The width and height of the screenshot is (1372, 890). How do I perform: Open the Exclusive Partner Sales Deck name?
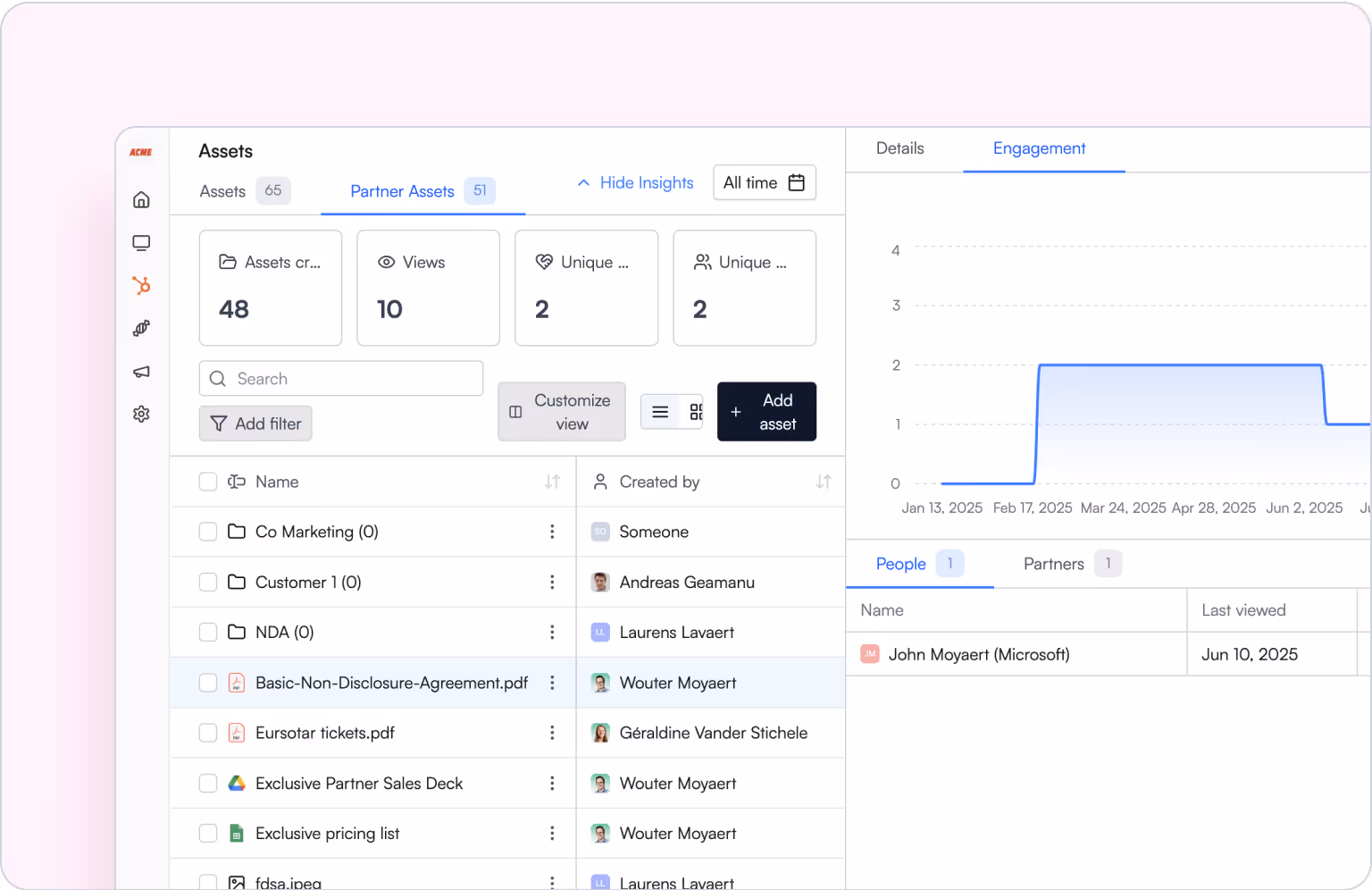359,783
